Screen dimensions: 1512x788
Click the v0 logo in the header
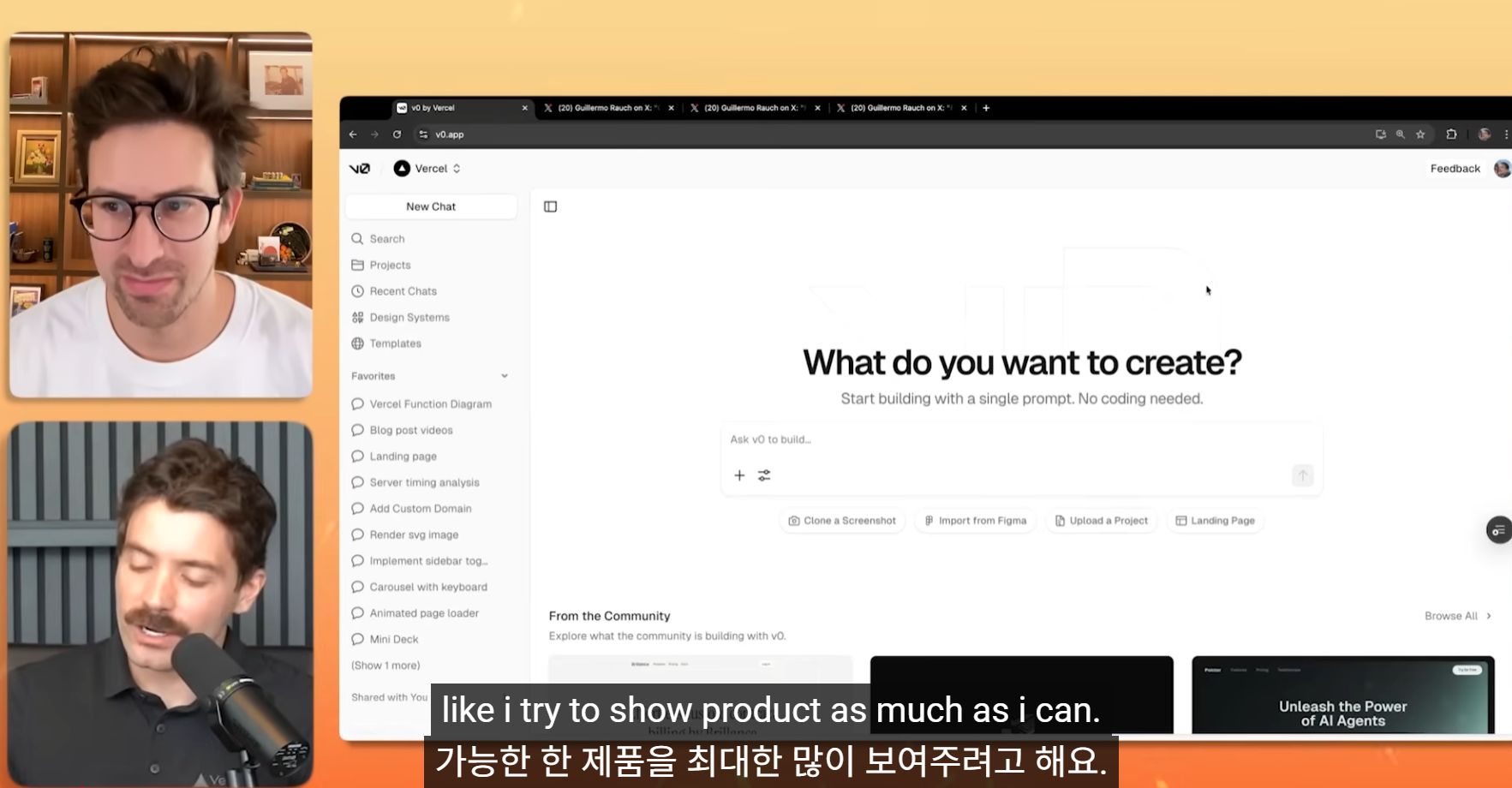(360, 169)
